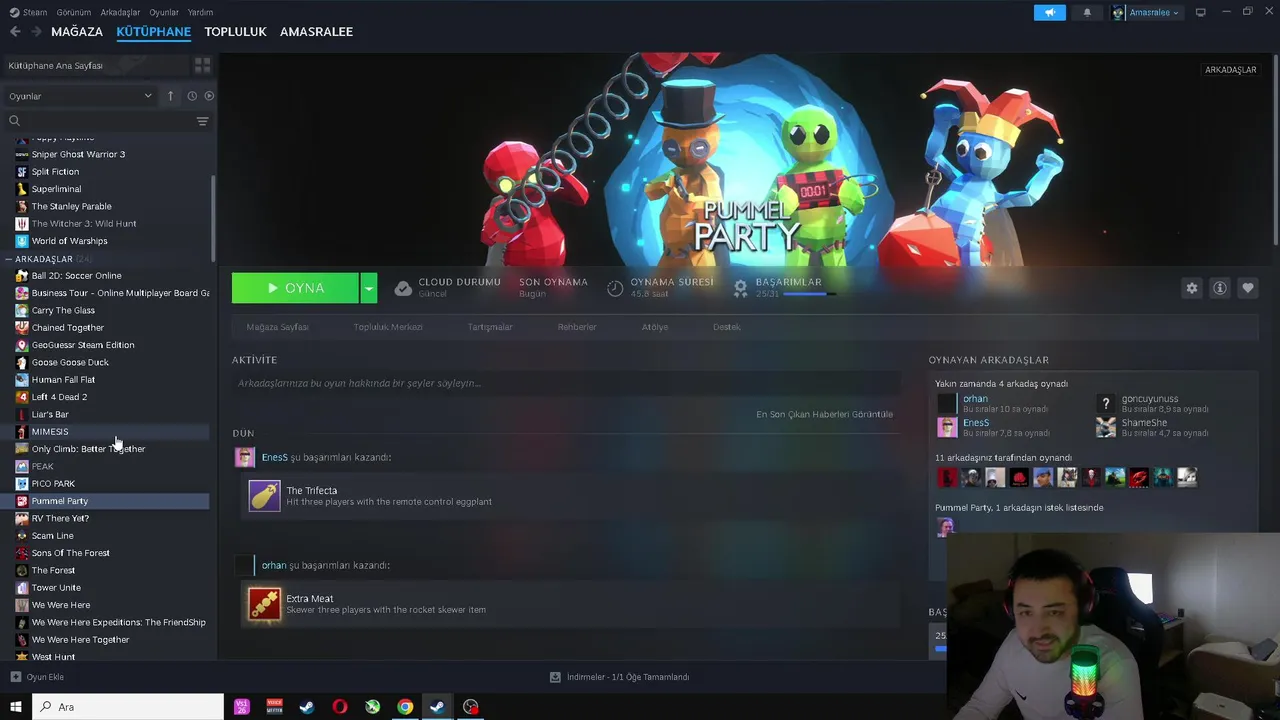
Task: Open the Görünüm menu
Action: [x=74, y=12]
